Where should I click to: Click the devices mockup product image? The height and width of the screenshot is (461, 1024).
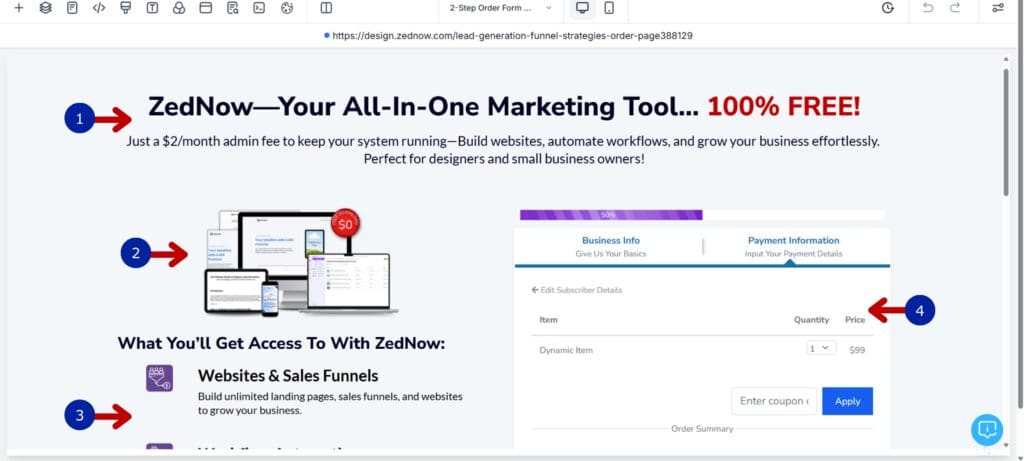click(x=300, y=262)
